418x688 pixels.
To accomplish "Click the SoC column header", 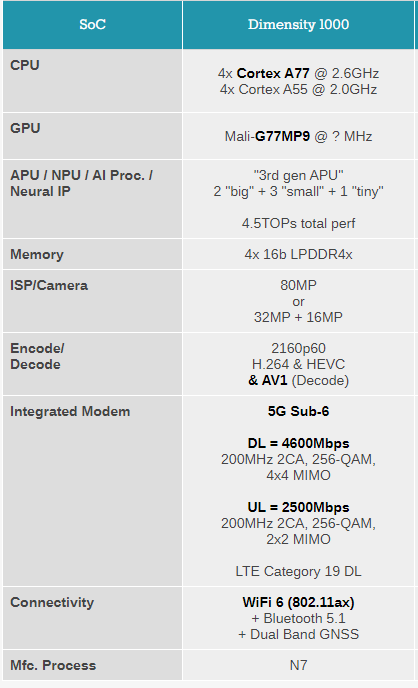I will (x=93, y=25).
